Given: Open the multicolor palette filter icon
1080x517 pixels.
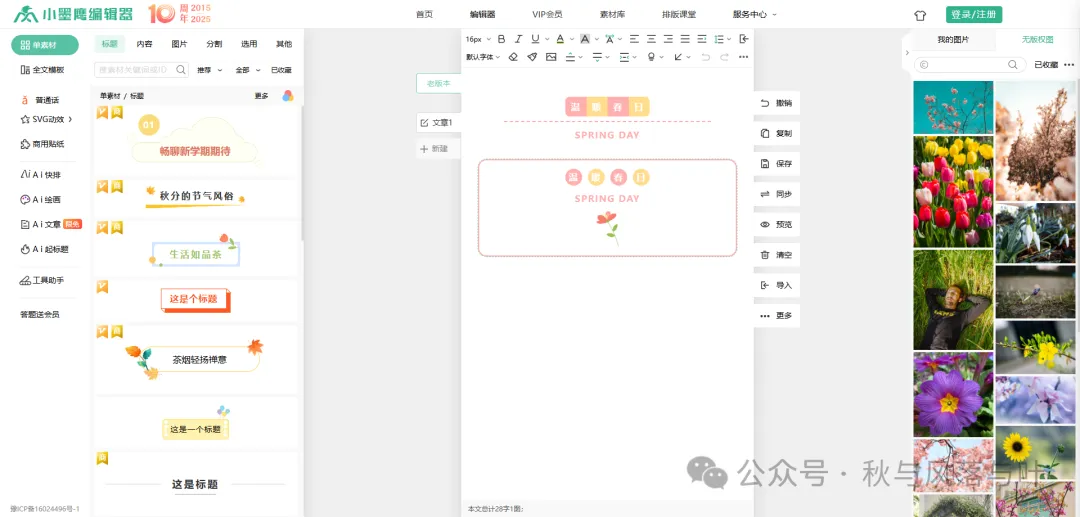Looking at the screenshot, I should (288, 96).
